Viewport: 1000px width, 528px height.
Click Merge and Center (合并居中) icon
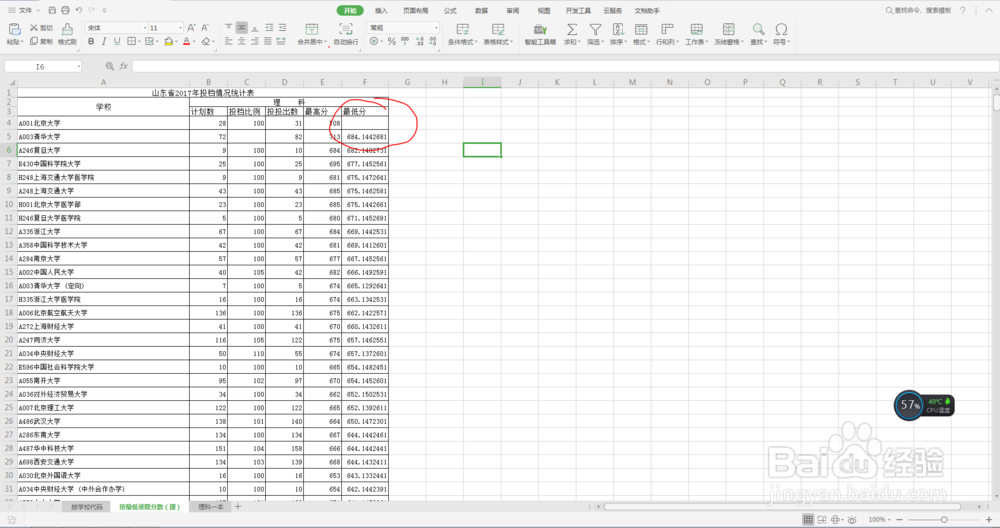click(312, 29)
